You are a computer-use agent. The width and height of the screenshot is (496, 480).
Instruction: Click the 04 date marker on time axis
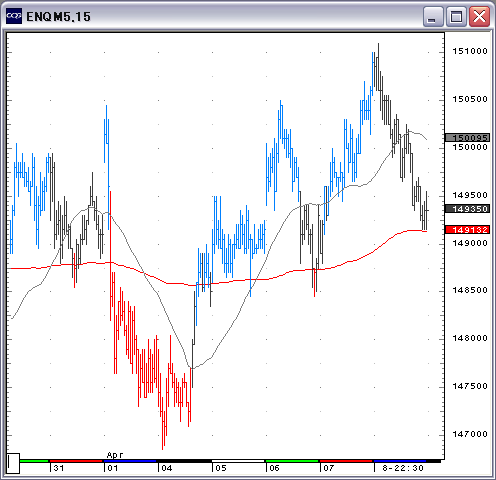click(x=167, y=468)
